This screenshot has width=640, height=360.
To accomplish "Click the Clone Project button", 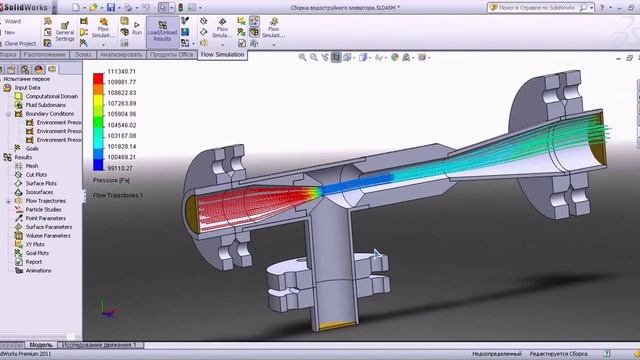I will (x=20, y=43).
